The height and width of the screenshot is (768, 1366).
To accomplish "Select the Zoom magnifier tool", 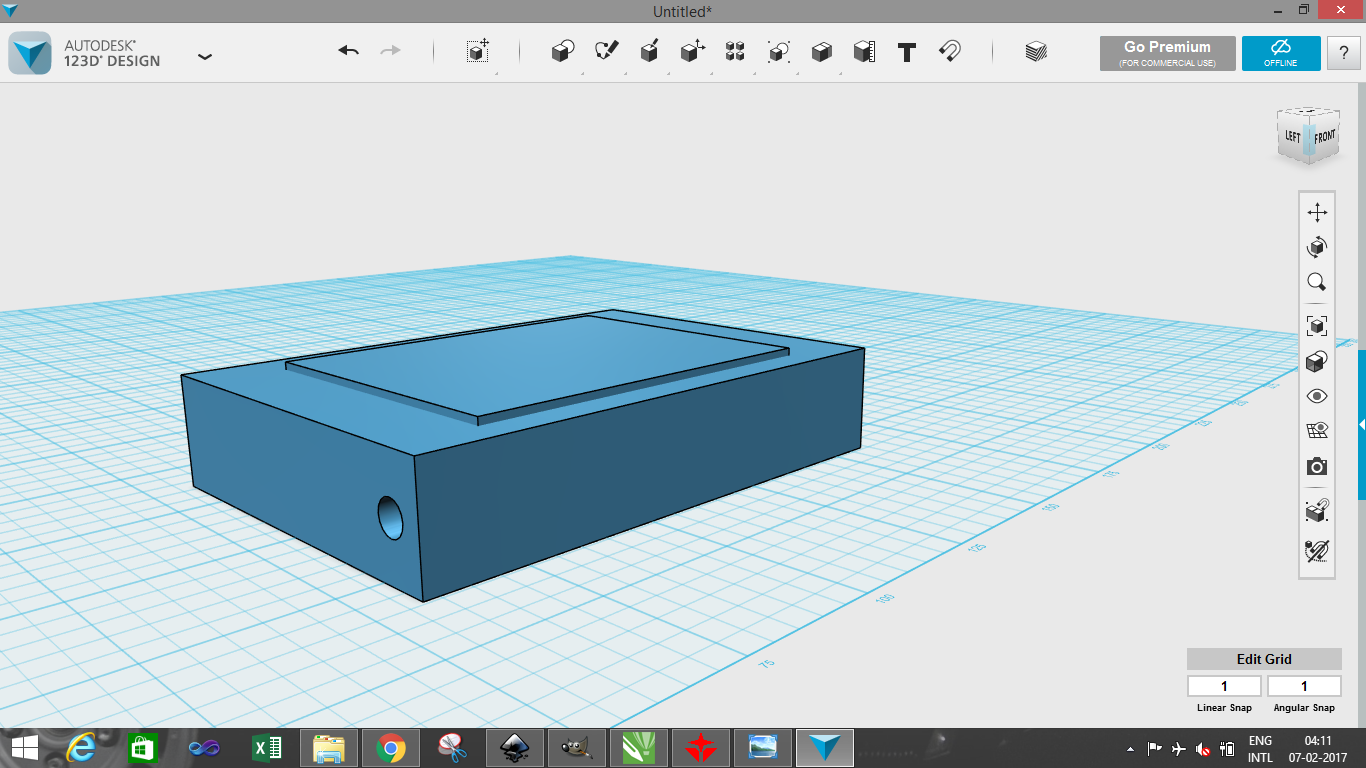I will pyautogui.click(x=1317, y=282).
